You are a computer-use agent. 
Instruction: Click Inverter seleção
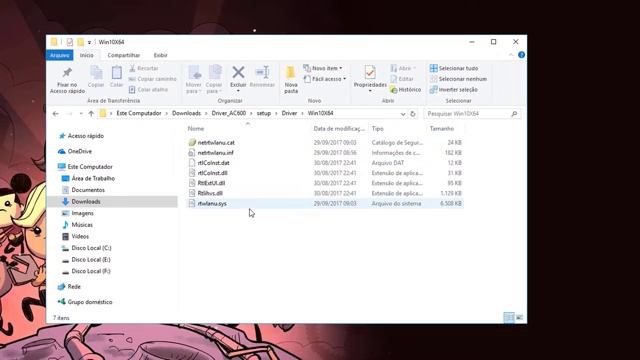[x=454, y=90]
